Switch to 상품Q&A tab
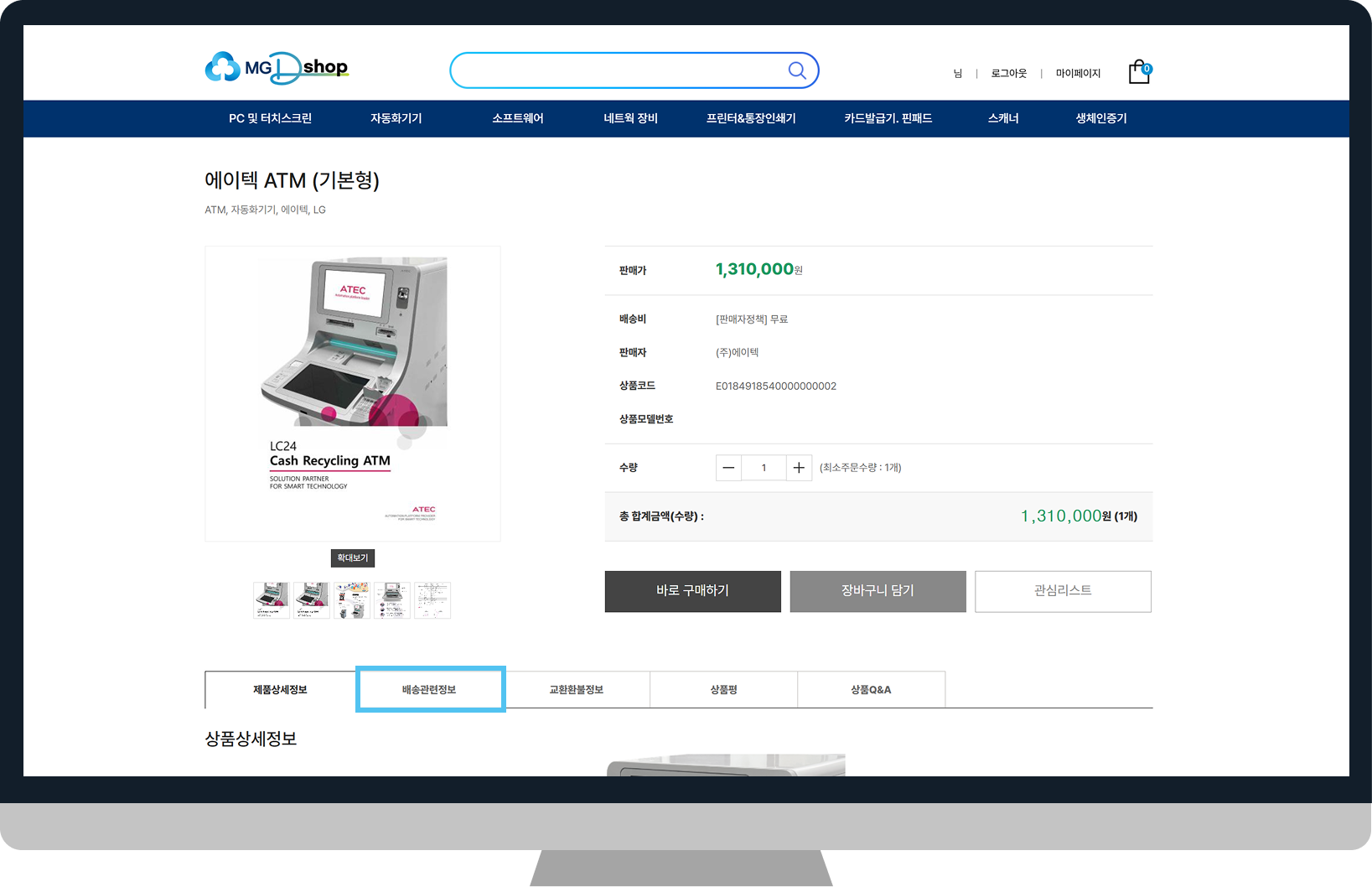Viewport: 1372px width, 887px height. 872,689
